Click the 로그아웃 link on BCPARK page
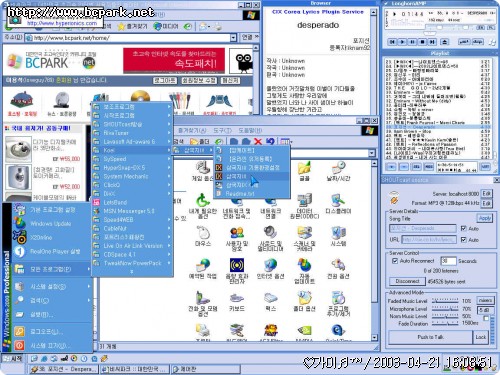500x375 pixels. 165,80
